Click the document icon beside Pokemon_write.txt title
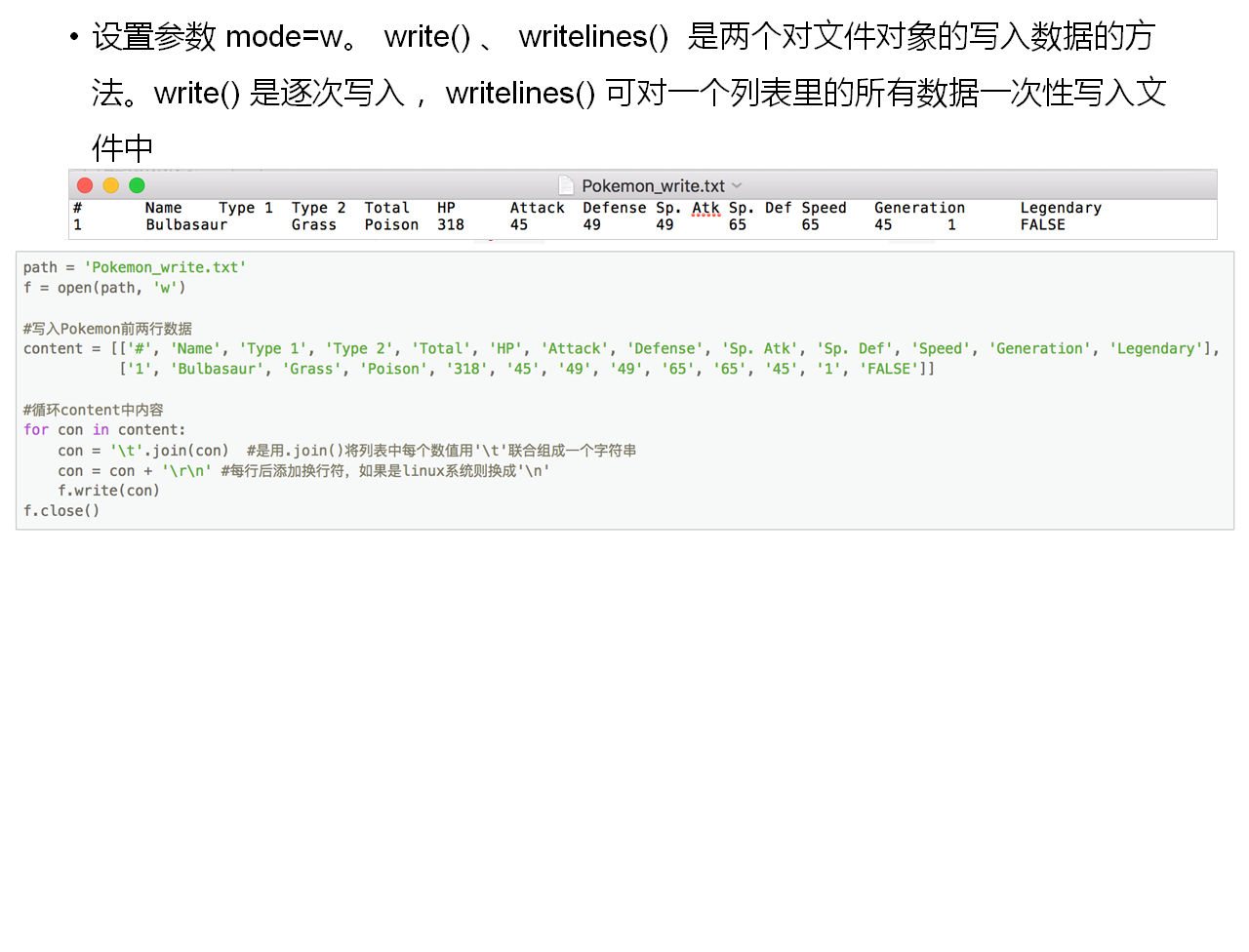 point(566,185)
